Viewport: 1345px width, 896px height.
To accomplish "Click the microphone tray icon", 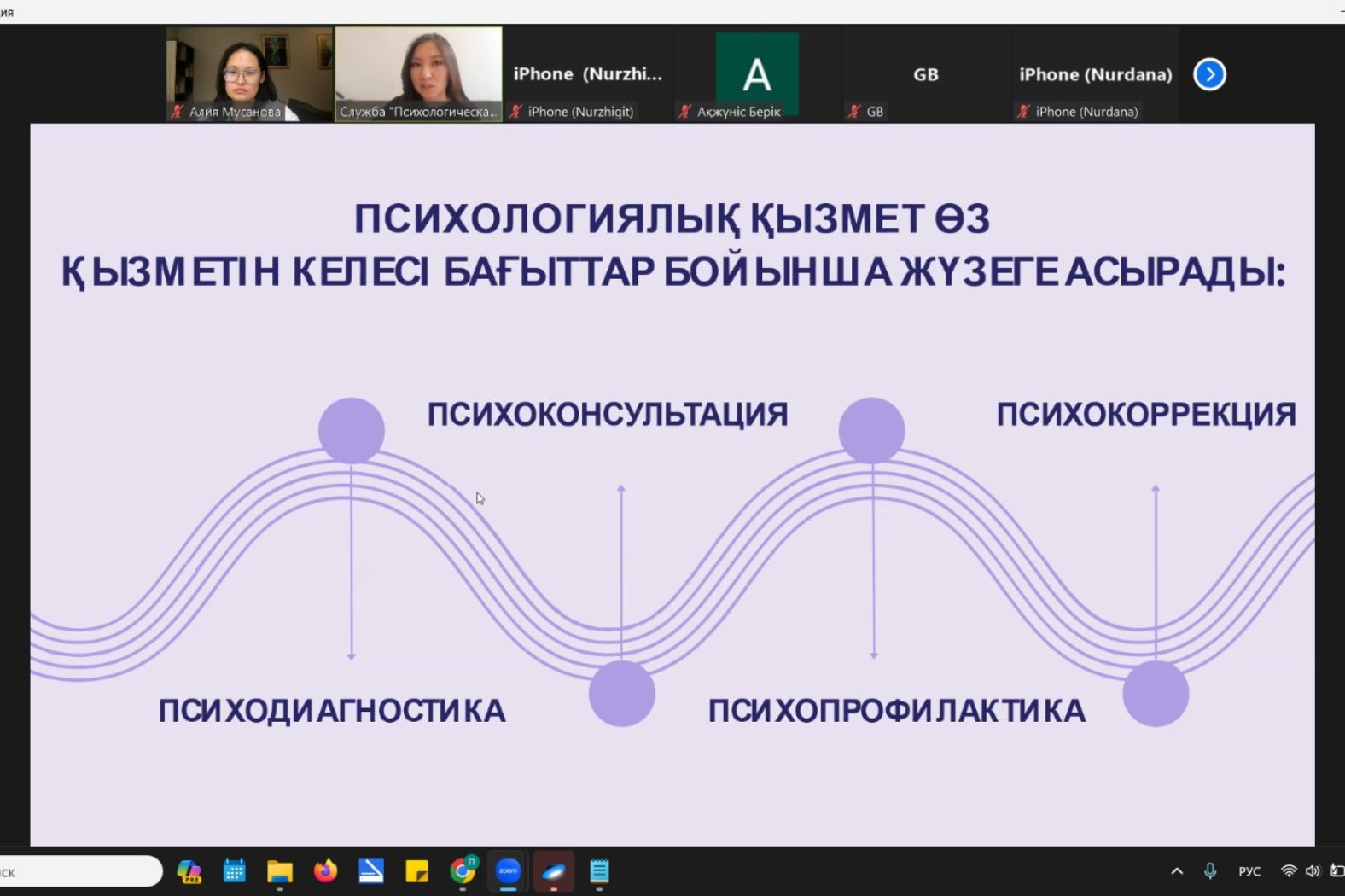I will point(1210,871).
